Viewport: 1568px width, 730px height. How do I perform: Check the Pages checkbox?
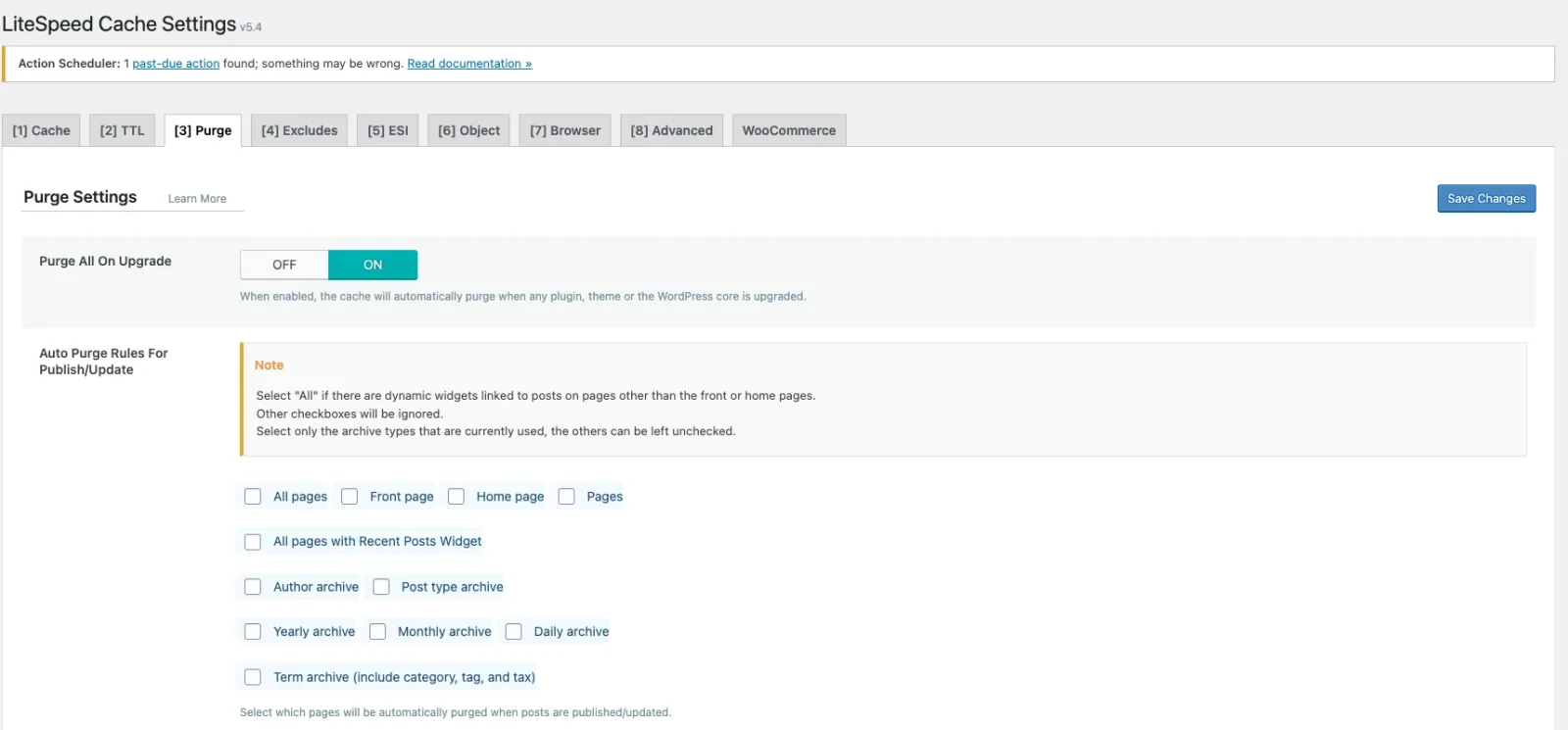pos(566,497)
